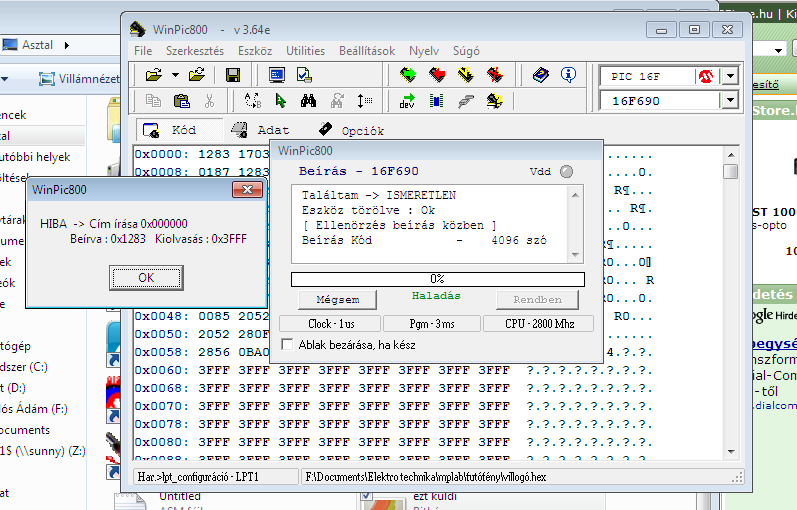Image resolution: width=797 pixels, height=510 pixels.
Task: Click the Pgm - 3ms button
Action: (x=432, y=323)
